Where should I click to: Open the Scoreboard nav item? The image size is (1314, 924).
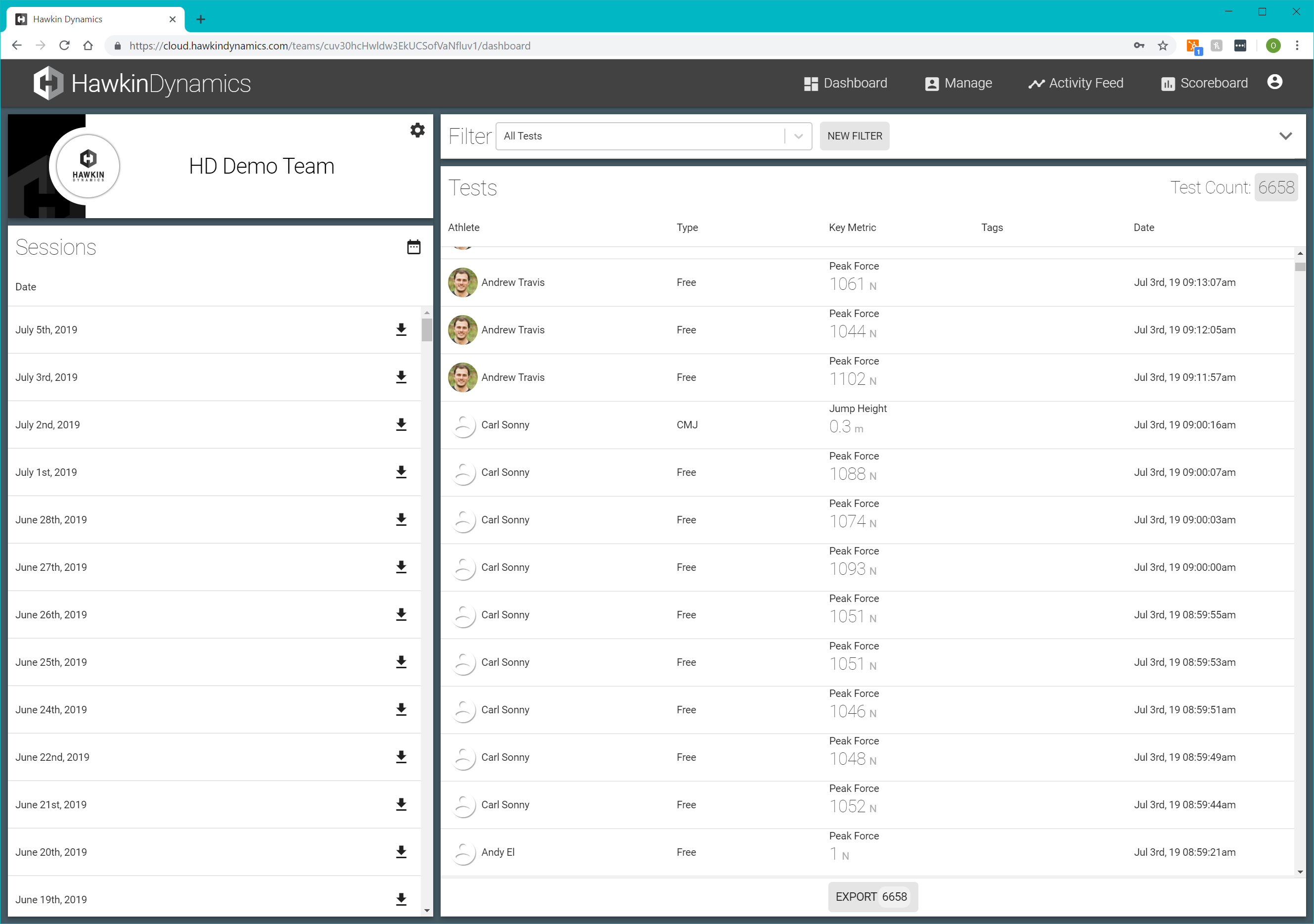1204,83
